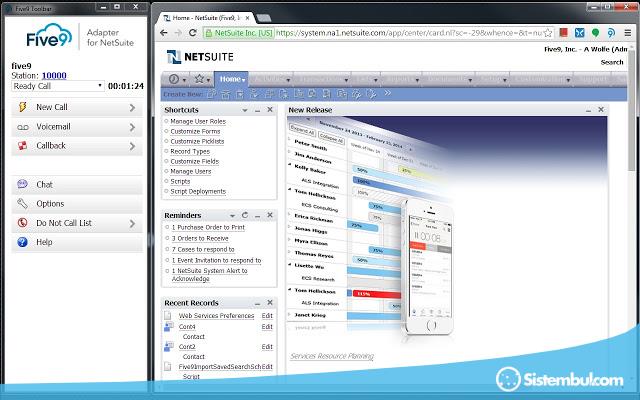The height and width of the screenshot is (400, 640).
Task: Open 1 Event Invitation to respond to
Action: (x=216, y=260)
